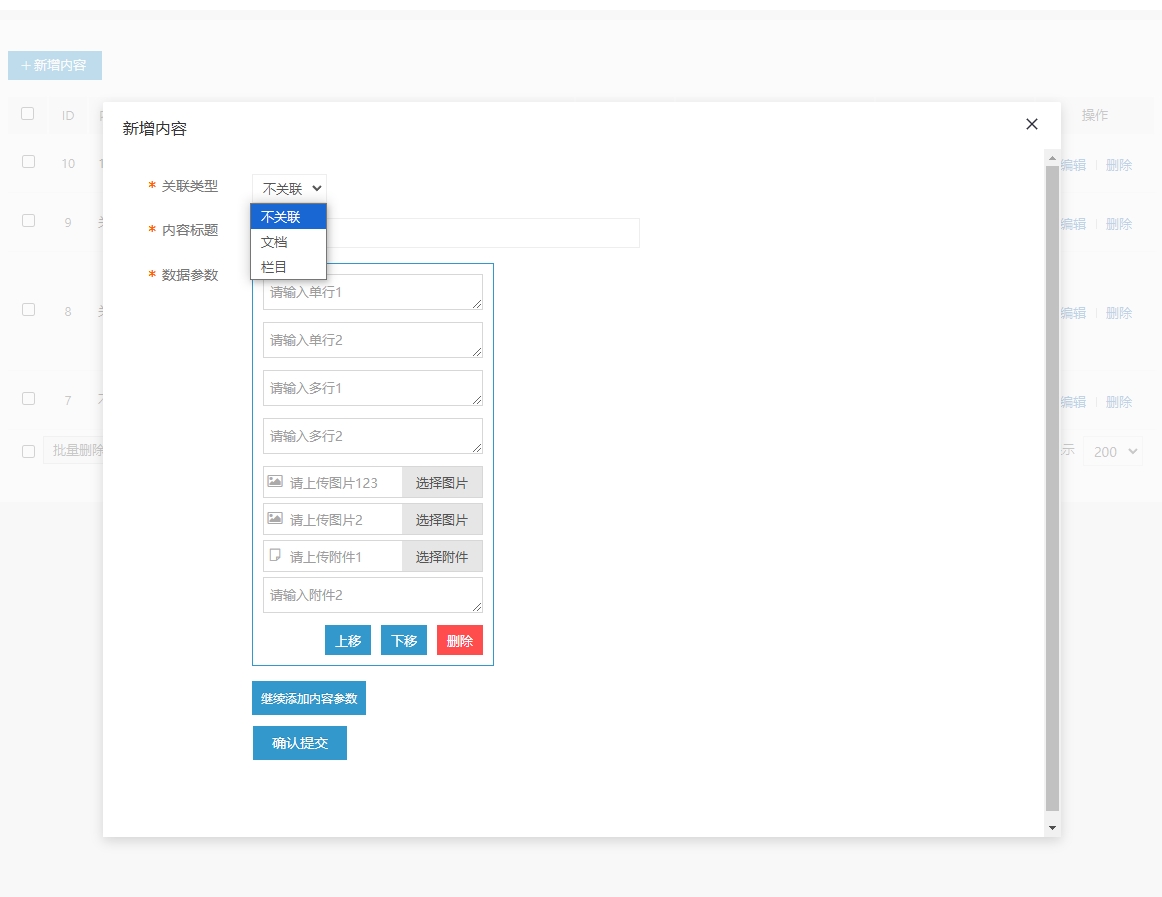Click the image icon beside 请上传图片123
1162x897 pixels.
point(275,481)
